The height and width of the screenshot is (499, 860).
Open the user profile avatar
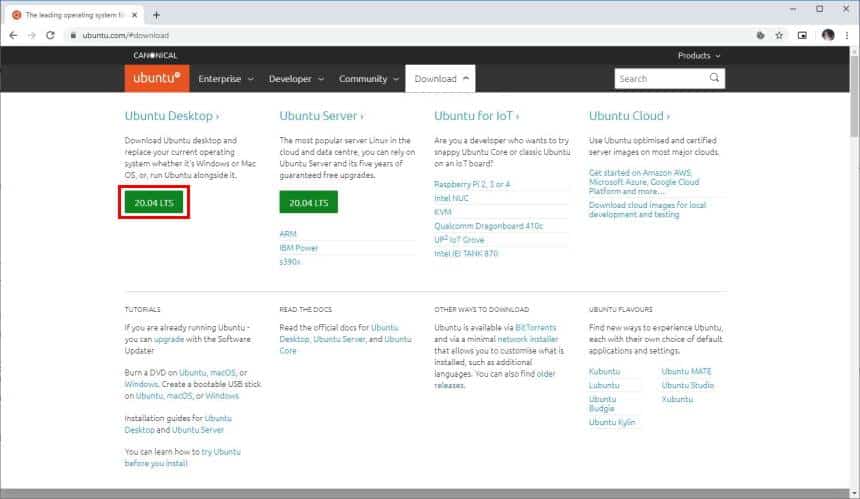[828, 35]
